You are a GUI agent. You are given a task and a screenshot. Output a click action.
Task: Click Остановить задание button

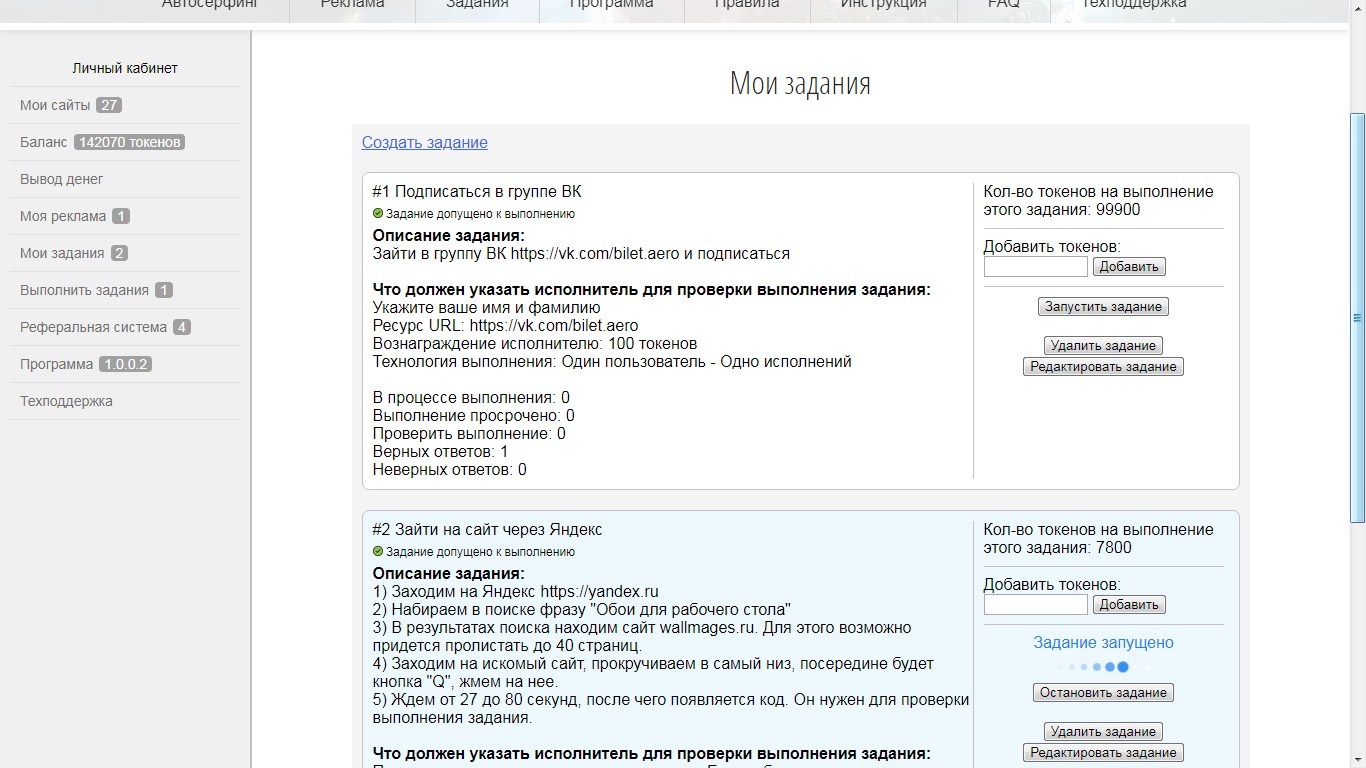tap(1103, 692)
